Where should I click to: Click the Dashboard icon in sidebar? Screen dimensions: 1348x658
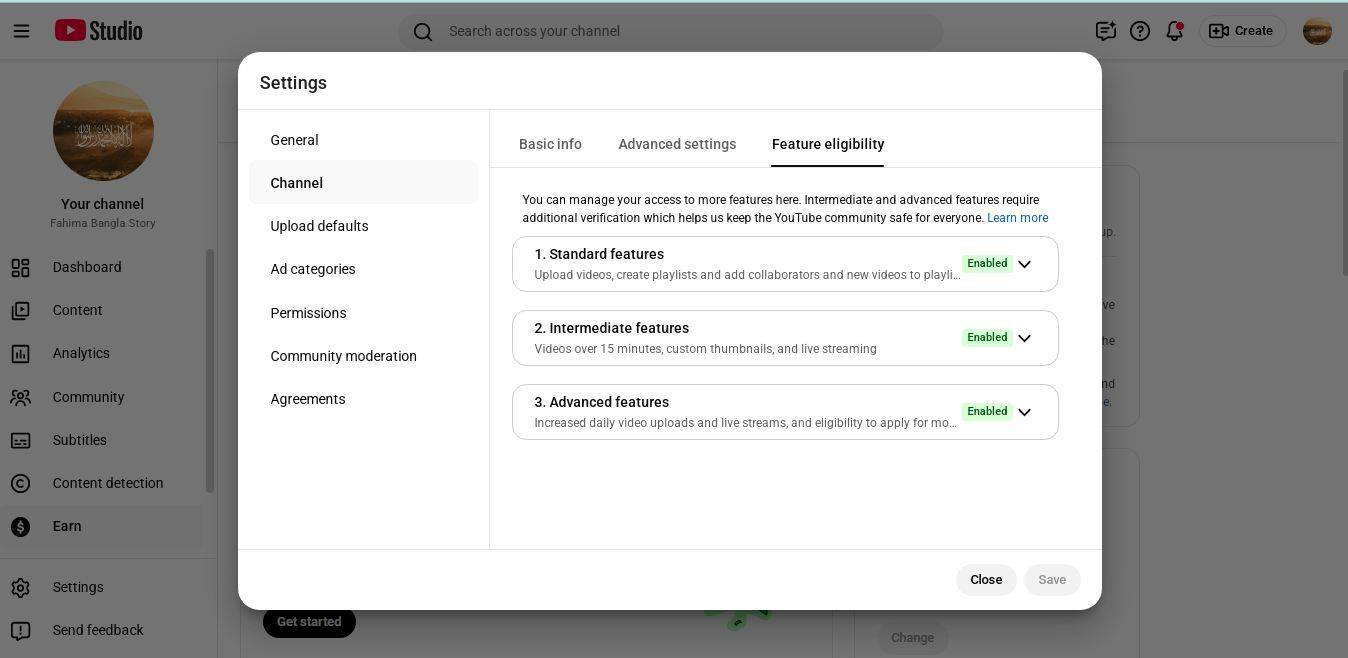21,267
